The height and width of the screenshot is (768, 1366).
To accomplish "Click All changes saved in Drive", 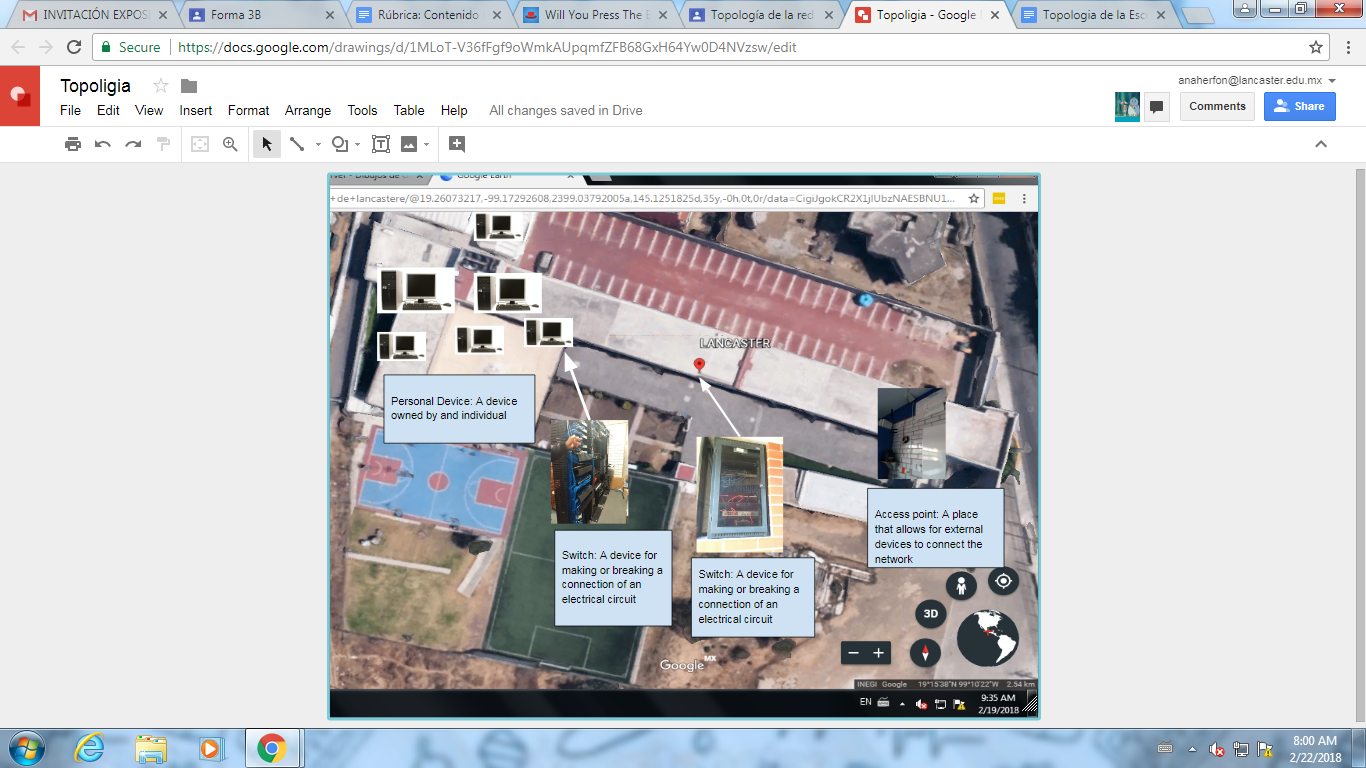I will click(566, 110).
